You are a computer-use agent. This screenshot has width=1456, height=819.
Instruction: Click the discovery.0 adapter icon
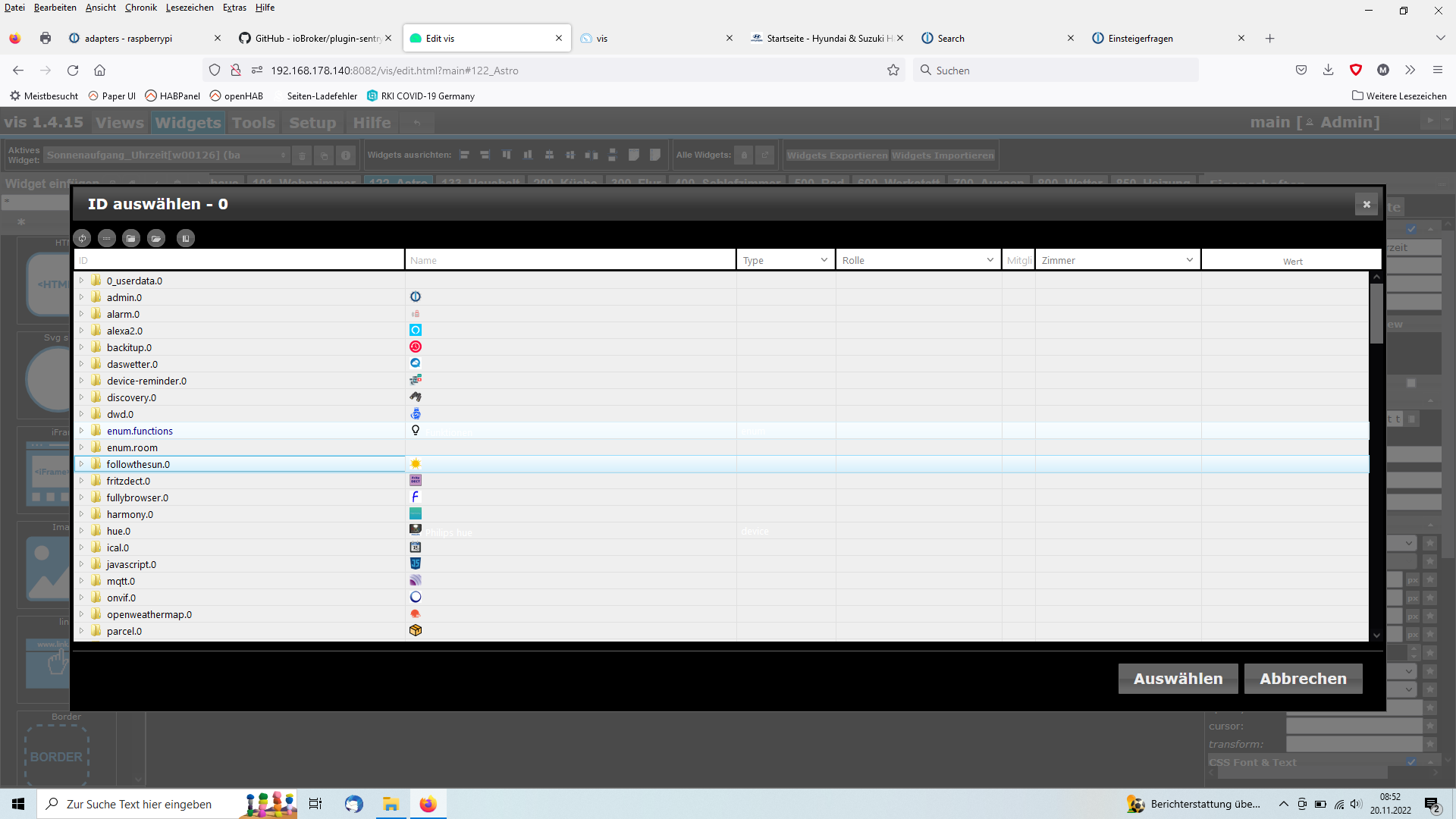(416, 397)
